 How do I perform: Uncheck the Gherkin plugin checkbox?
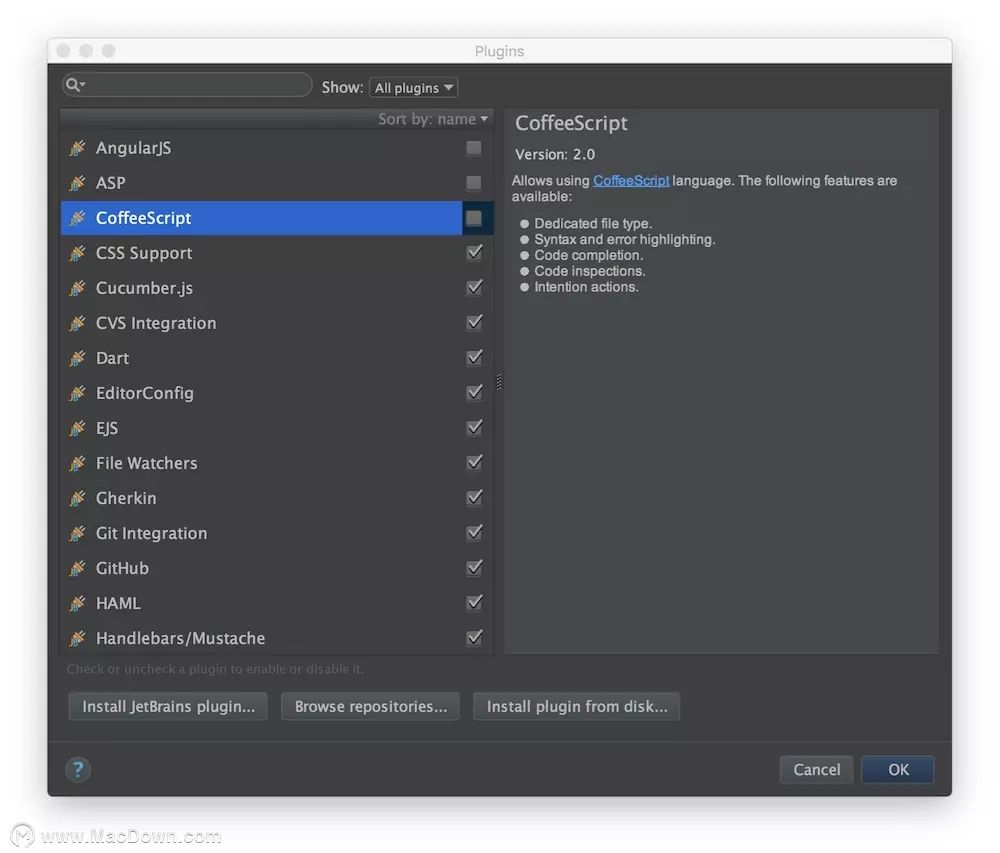(474, 499)
